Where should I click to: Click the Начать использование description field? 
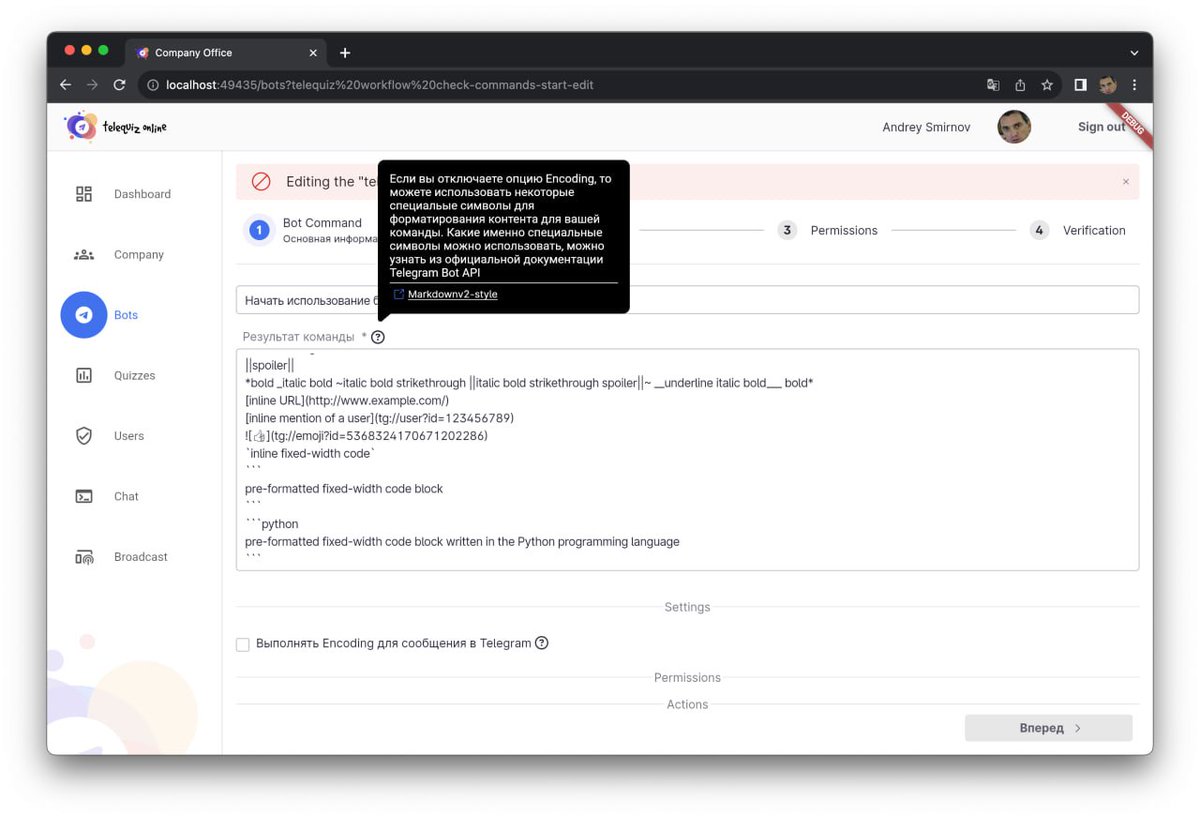(x=687, y=300)
